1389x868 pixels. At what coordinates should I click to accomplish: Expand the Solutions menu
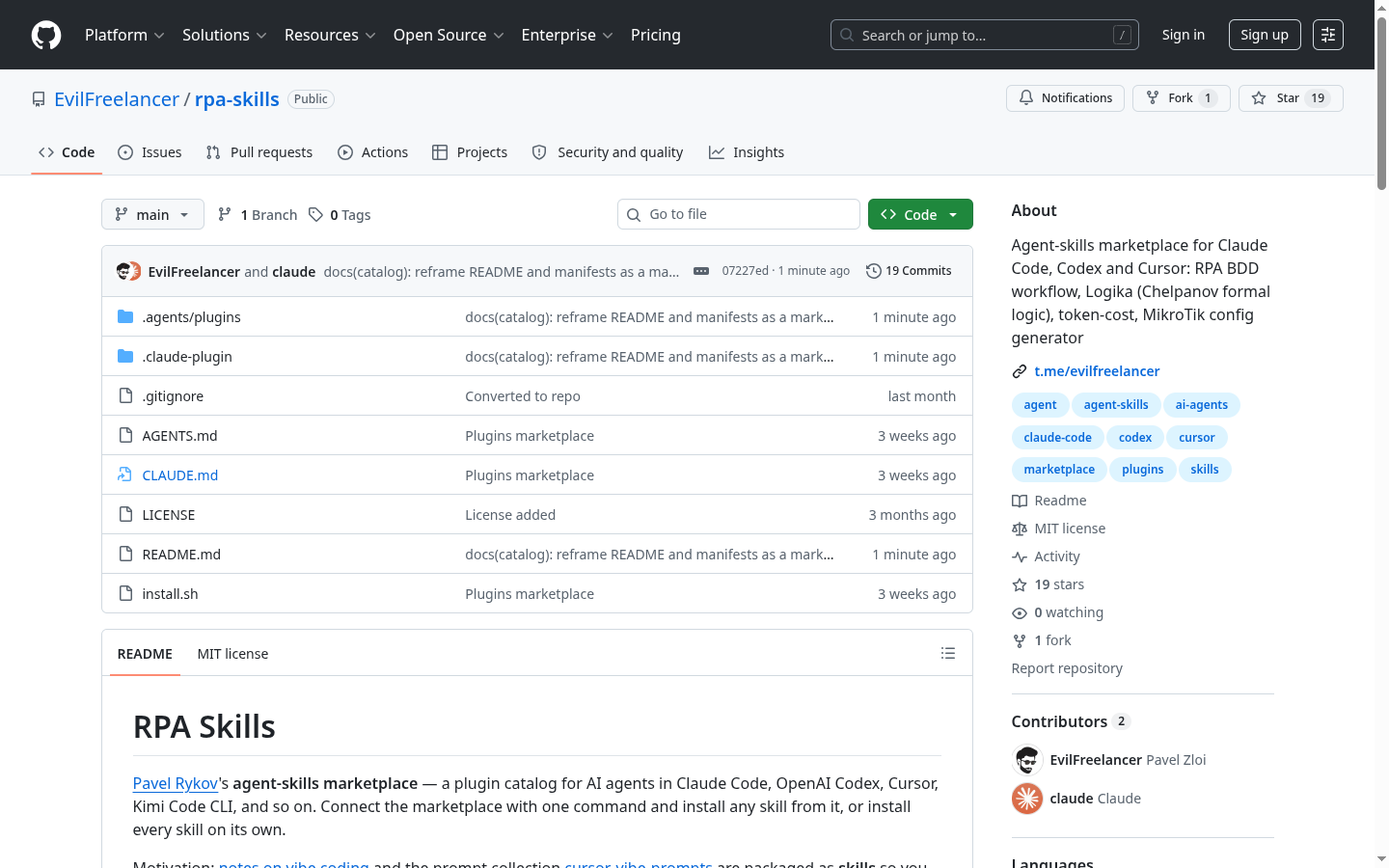pos(224,35)
